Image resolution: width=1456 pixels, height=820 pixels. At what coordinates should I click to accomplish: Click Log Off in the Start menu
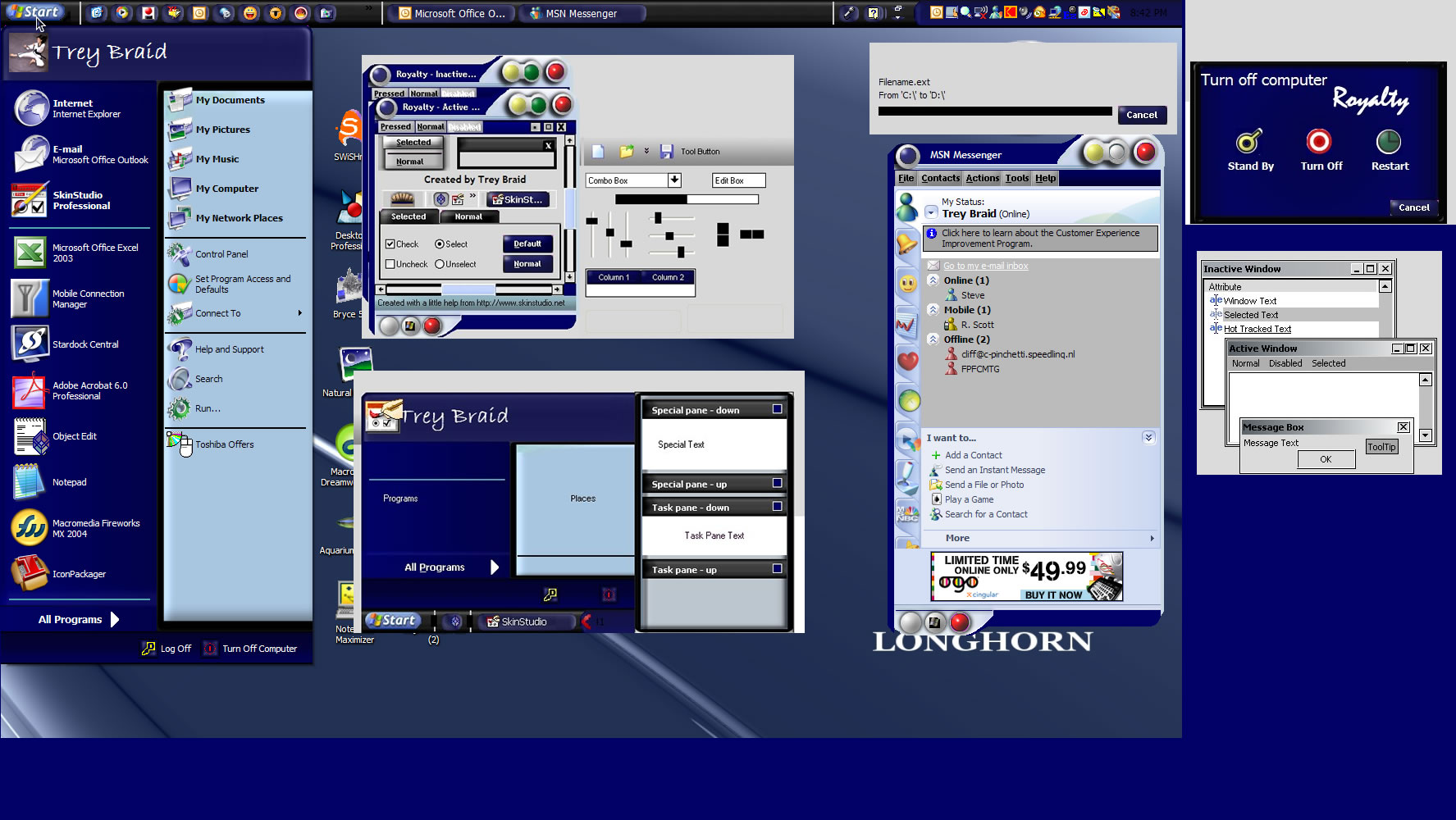pyautogui.click(x=167, y=649)
